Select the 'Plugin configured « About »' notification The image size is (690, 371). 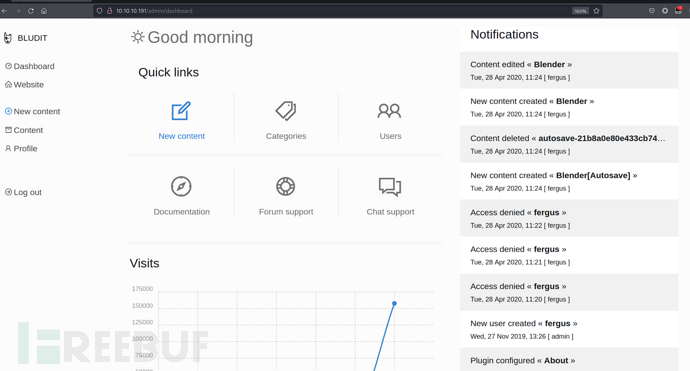coord(569,360)
